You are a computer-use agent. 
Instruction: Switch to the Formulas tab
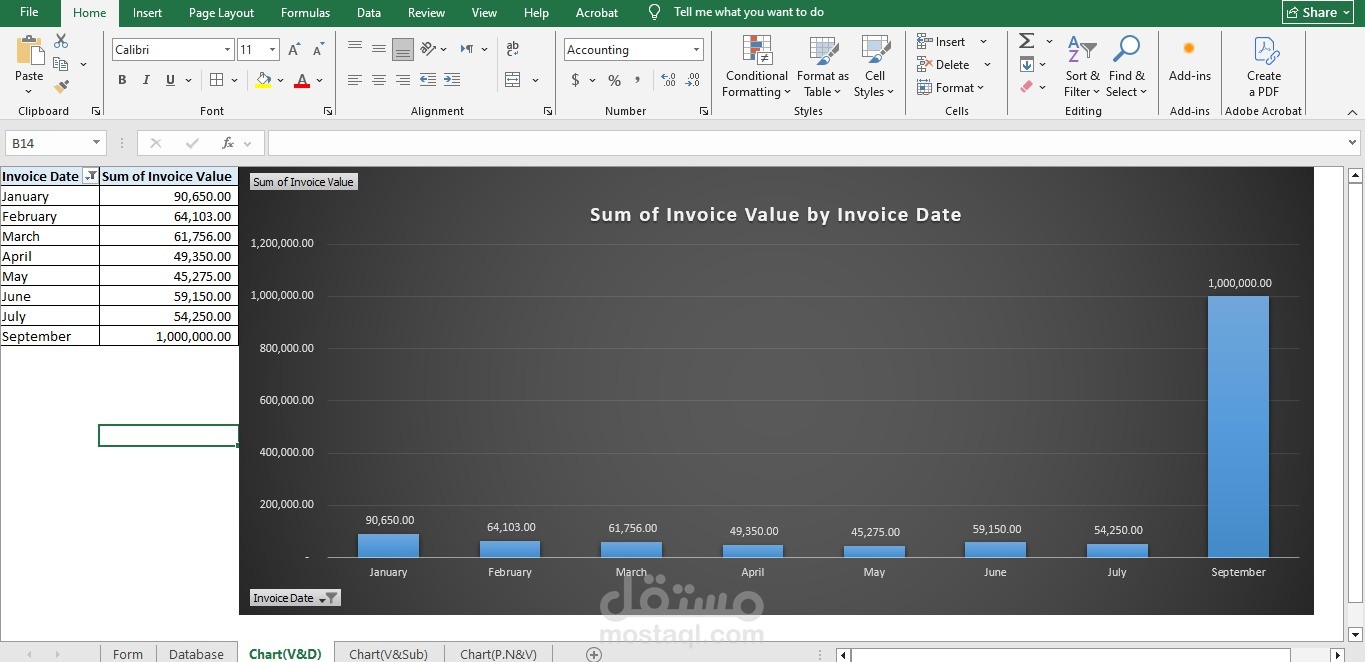pyautogui.click(x=305, y=12)
